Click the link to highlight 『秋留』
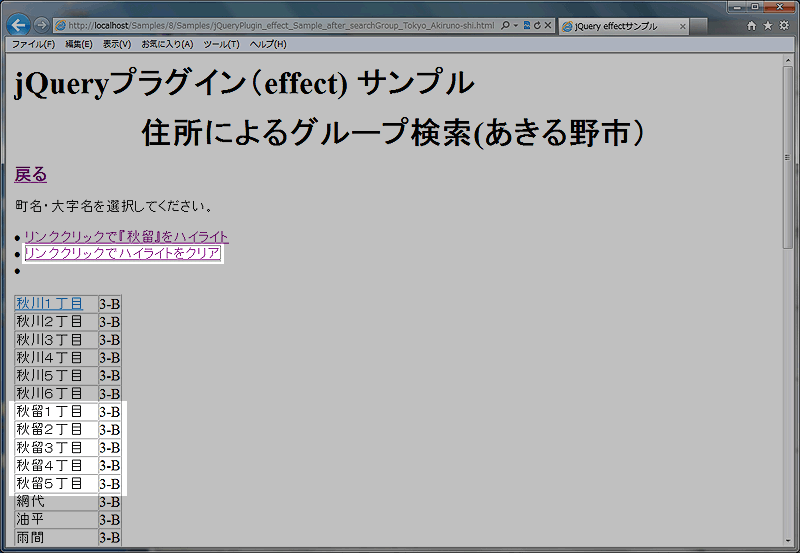The height and width of the screenshot is (553, 800). [127, 237]
